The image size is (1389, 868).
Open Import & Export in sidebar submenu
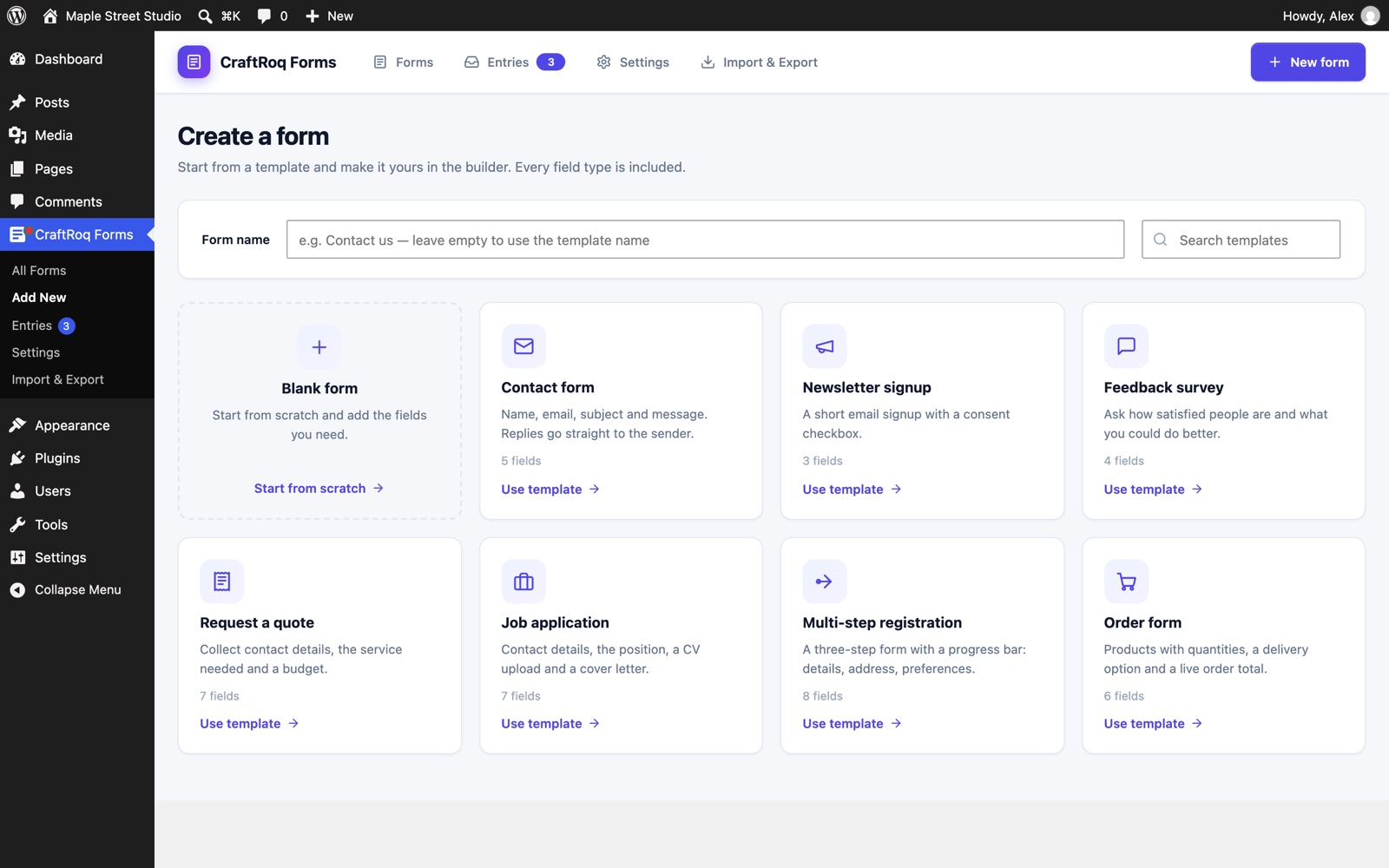point(57,379)
